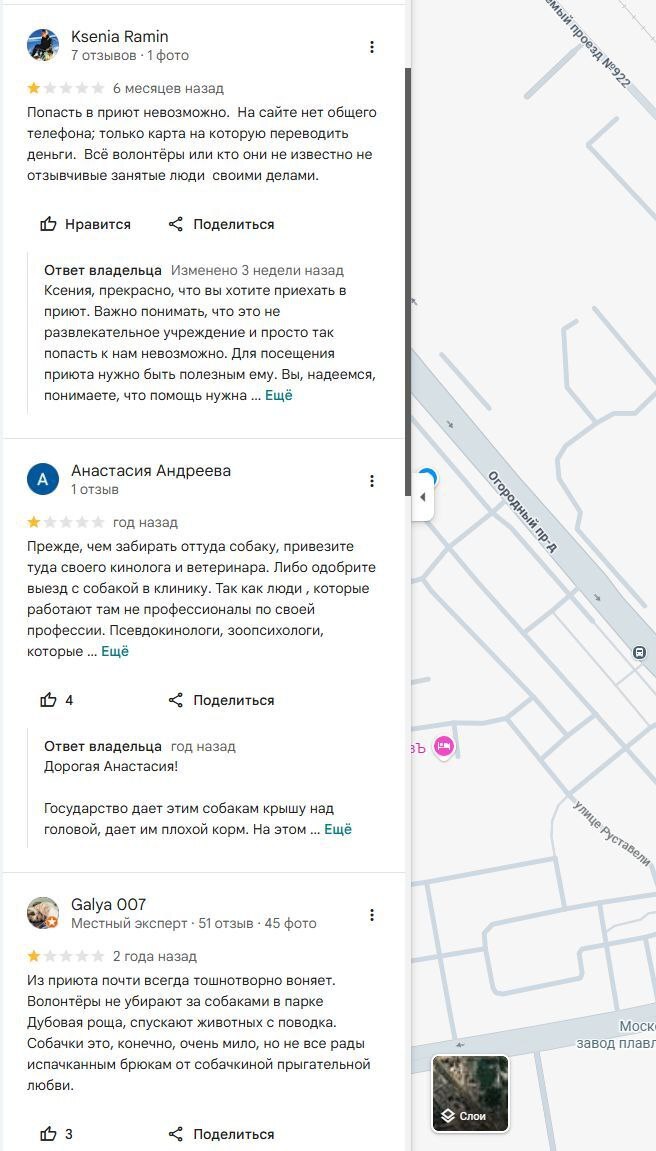Share Анастасия Андреева's review via Поделиться
This screenshot has height=1151, width=656.
(221, 700)
